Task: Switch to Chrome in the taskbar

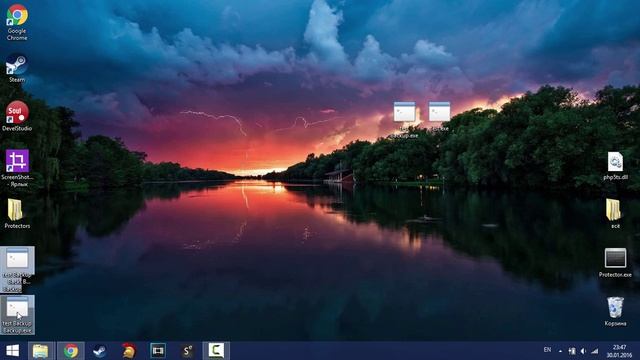Action: [71, 351]
